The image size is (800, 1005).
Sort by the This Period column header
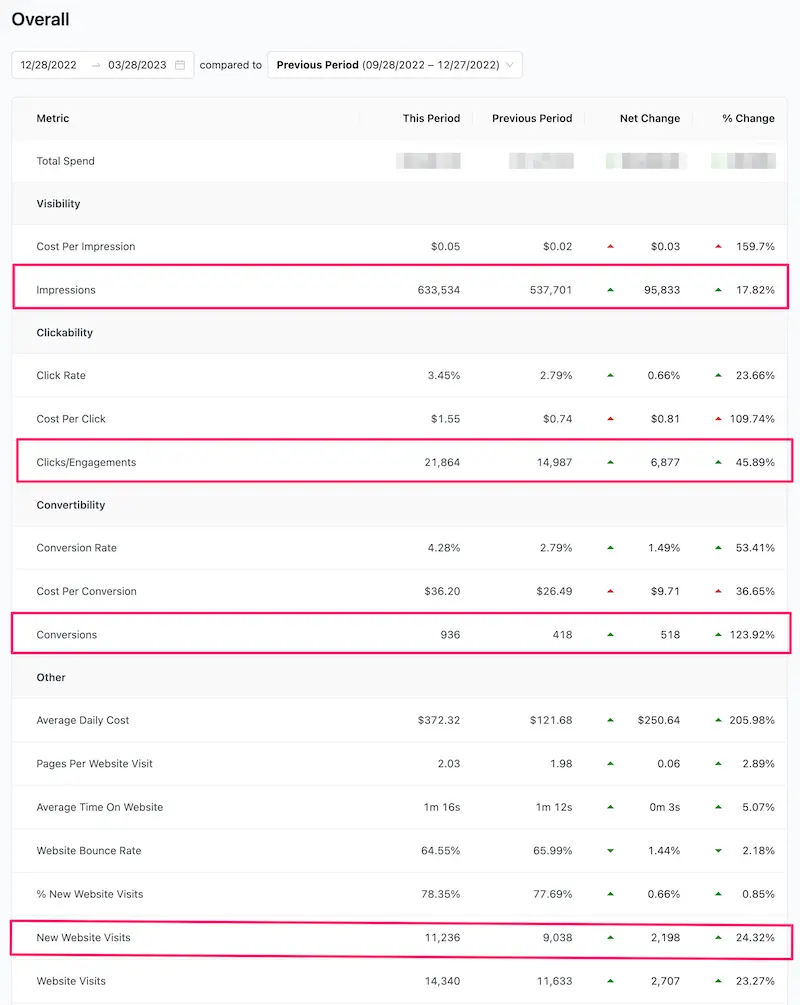[431, 118]
